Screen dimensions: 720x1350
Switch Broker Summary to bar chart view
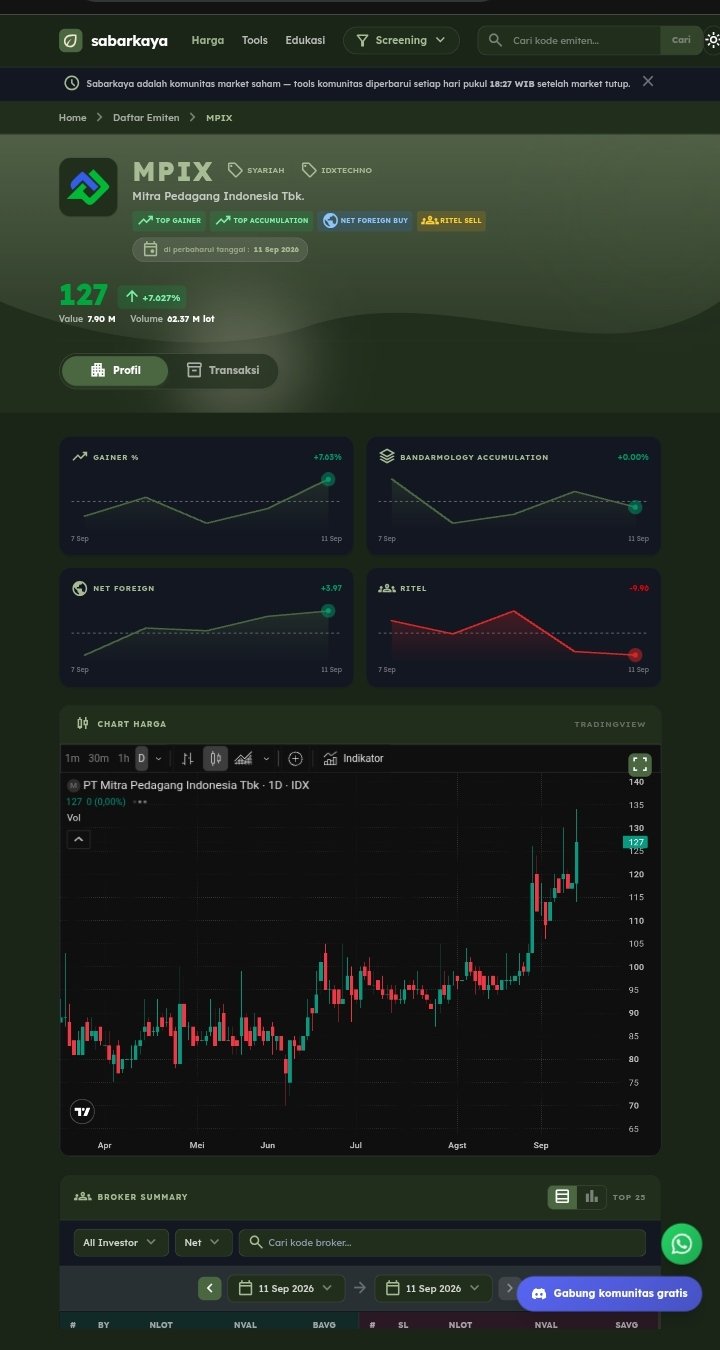591,1196
